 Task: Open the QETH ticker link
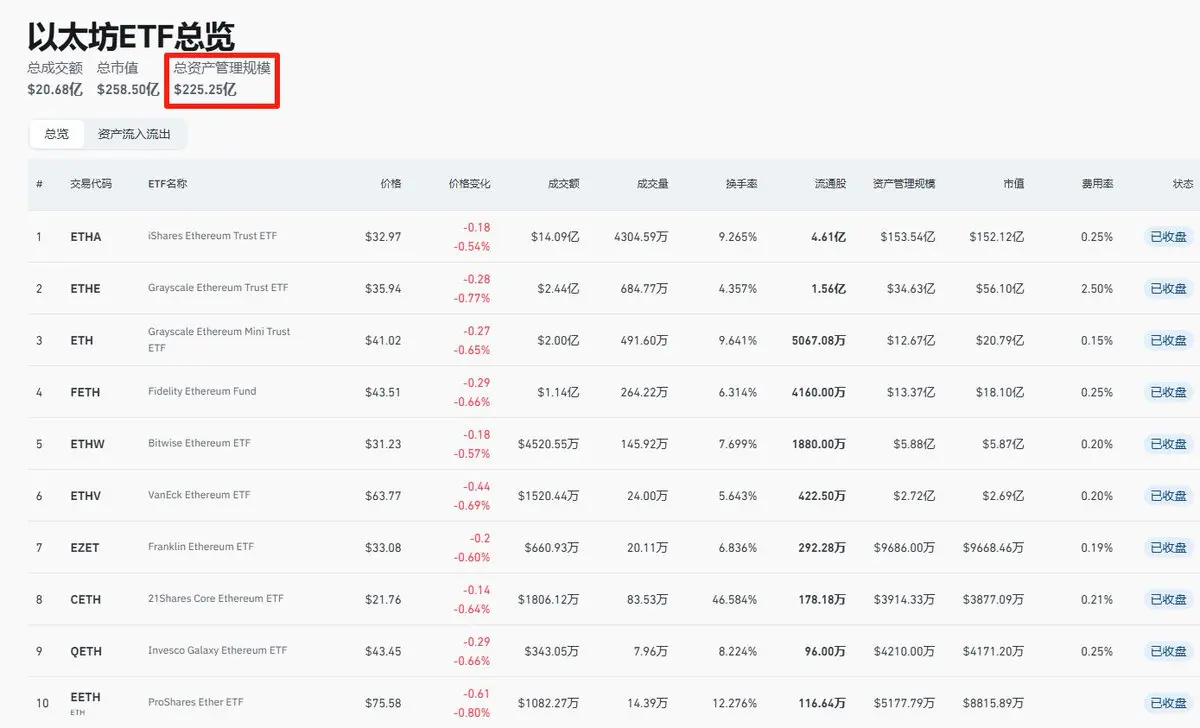click(85, 651)
